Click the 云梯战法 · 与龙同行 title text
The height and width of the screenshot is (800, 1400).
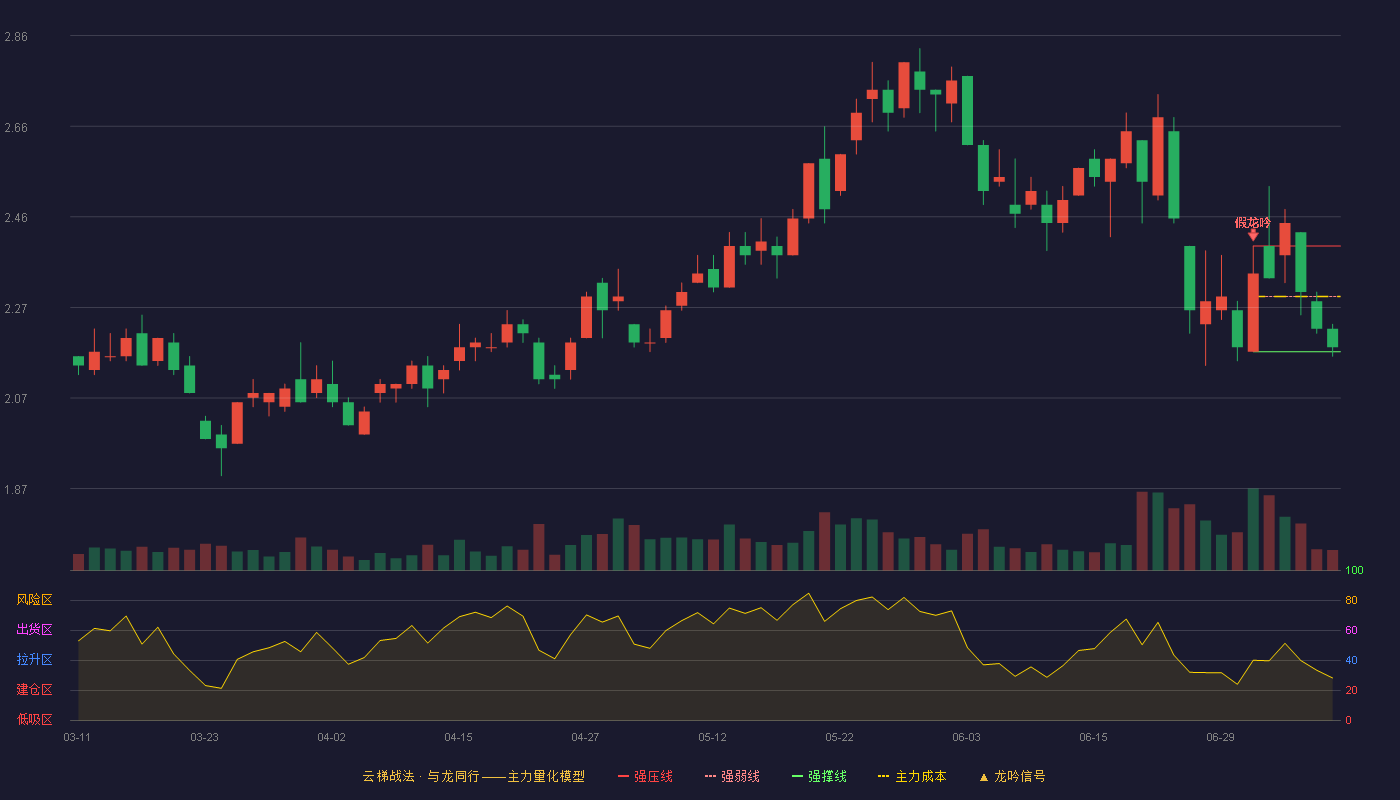click(421, 776)
